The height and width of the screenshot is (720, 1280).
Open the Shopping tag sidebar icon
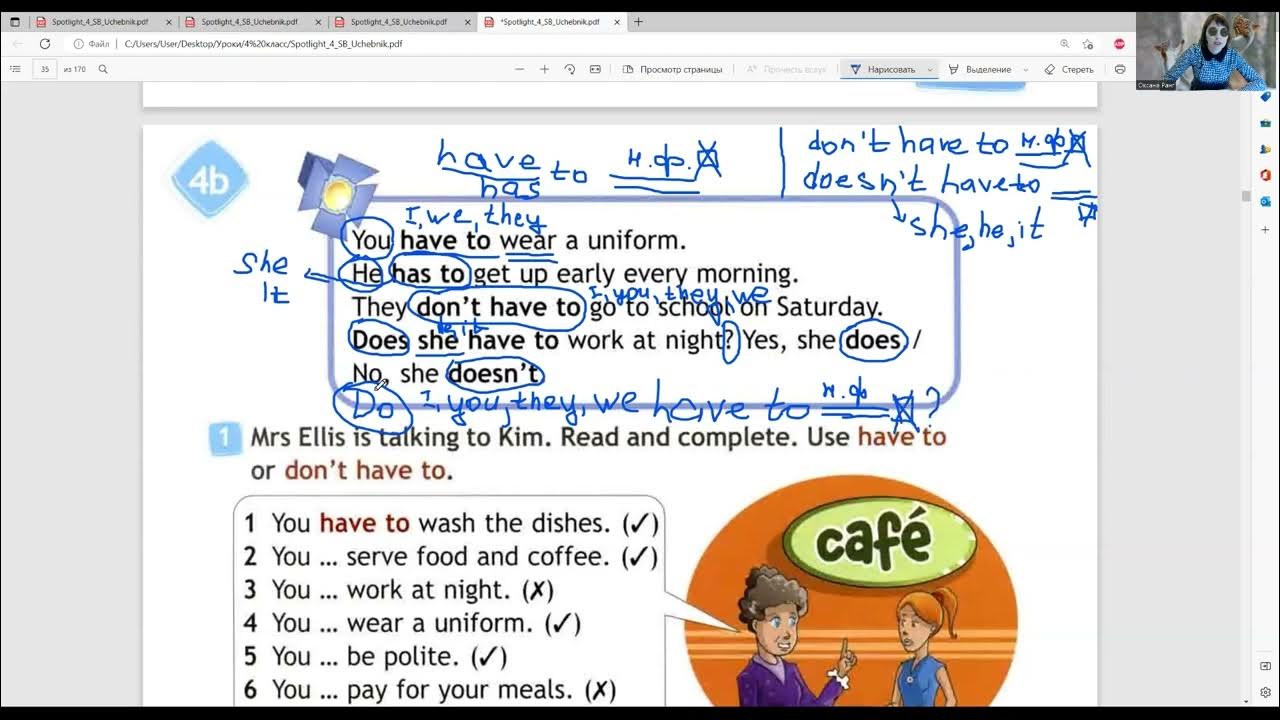point(1266,97)
